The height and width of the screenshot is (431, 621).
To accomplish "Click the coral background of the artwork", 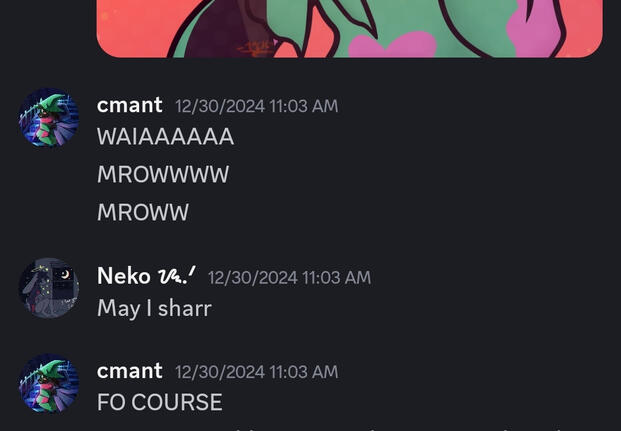I will click(x=131, y=28).
